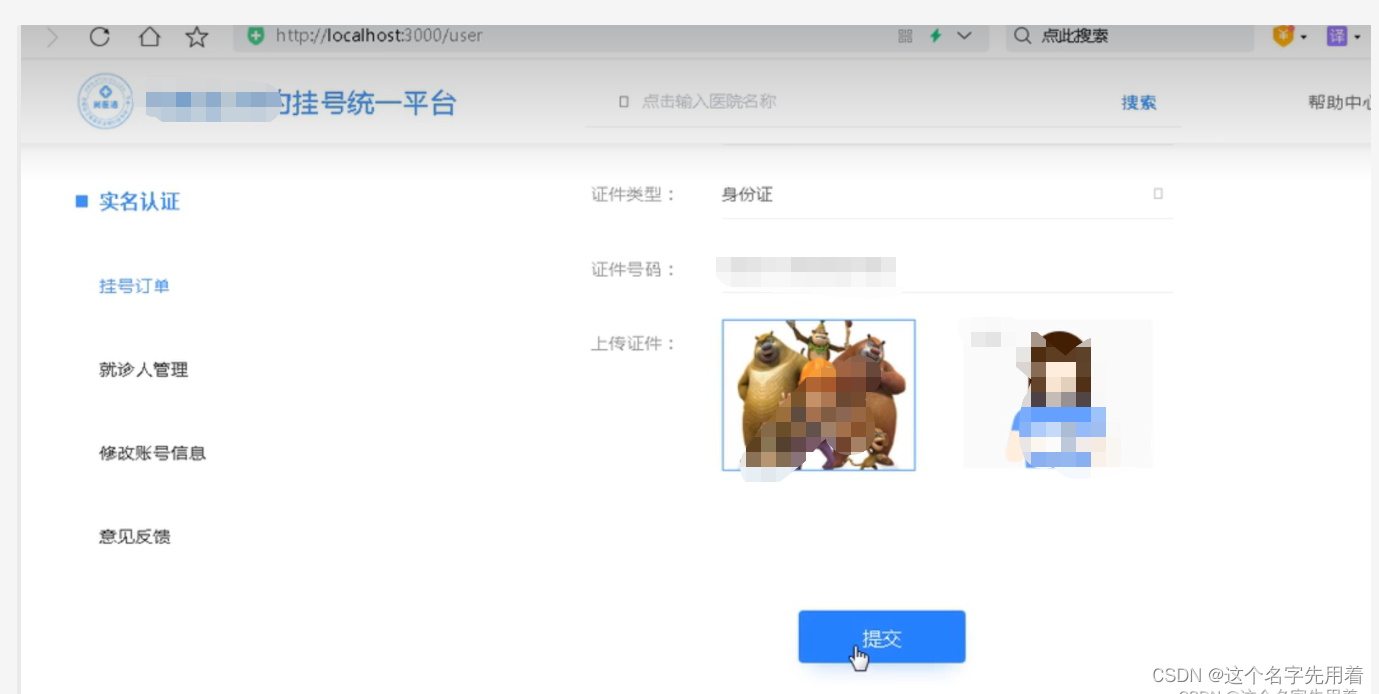The width and height of the screenshot is (1379, 694).
Task: Open 就诊人管理 in the side menu
Action: click(x=143, y=370)
